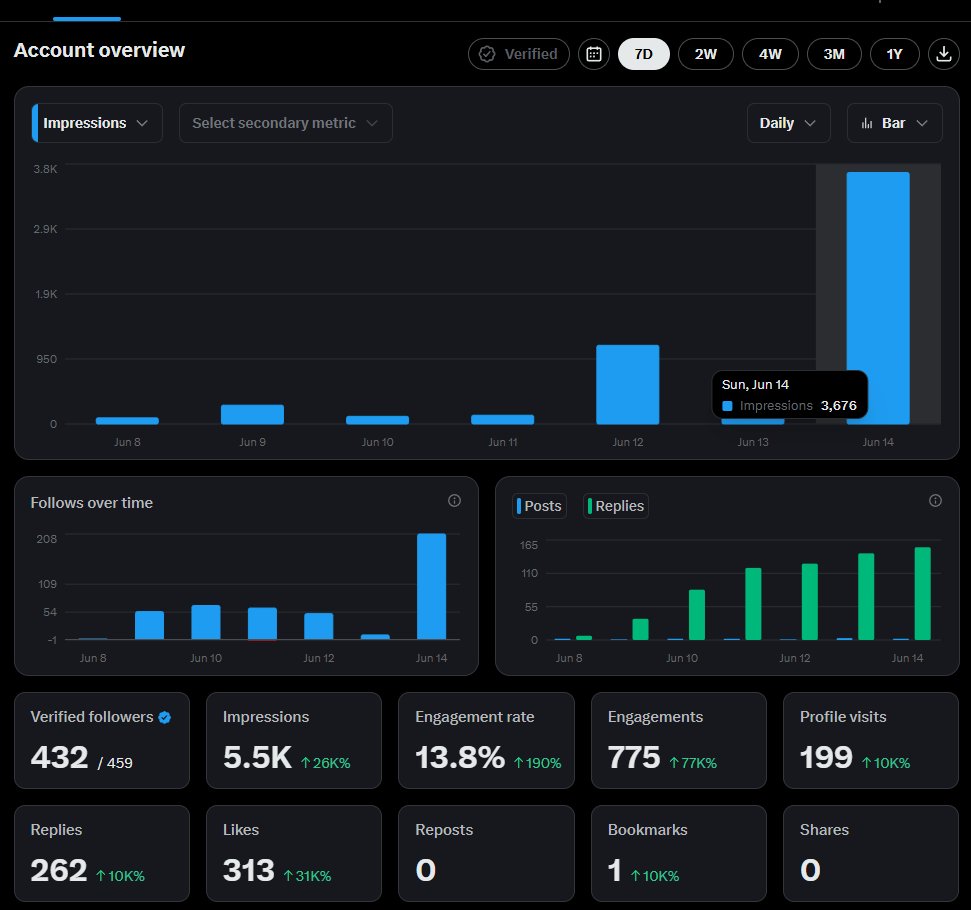Click the Jun 9 impressions bar
The width and height of the screenshot is (971, 910).
coord(252,414)
